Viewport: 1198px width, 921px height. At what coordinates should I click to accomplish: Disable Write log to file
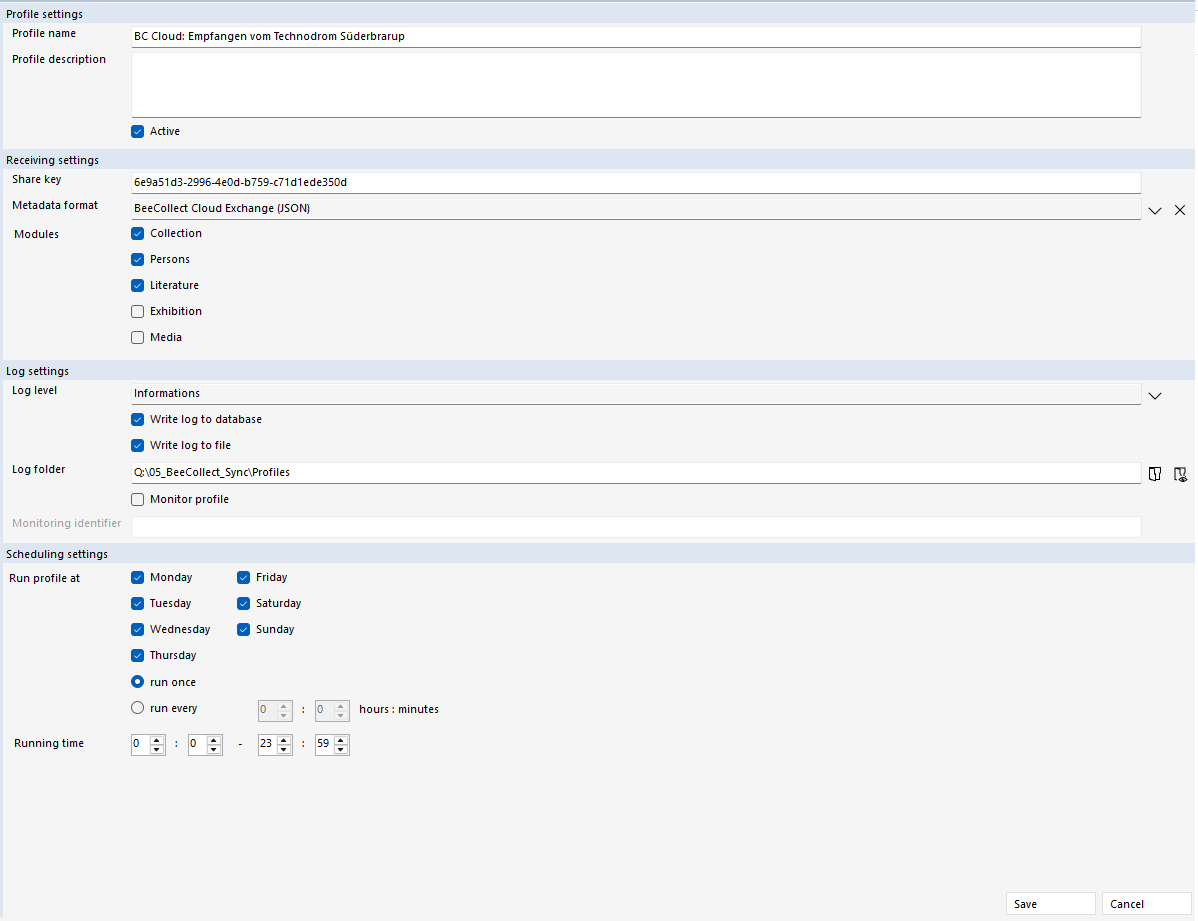coord(137,445)
